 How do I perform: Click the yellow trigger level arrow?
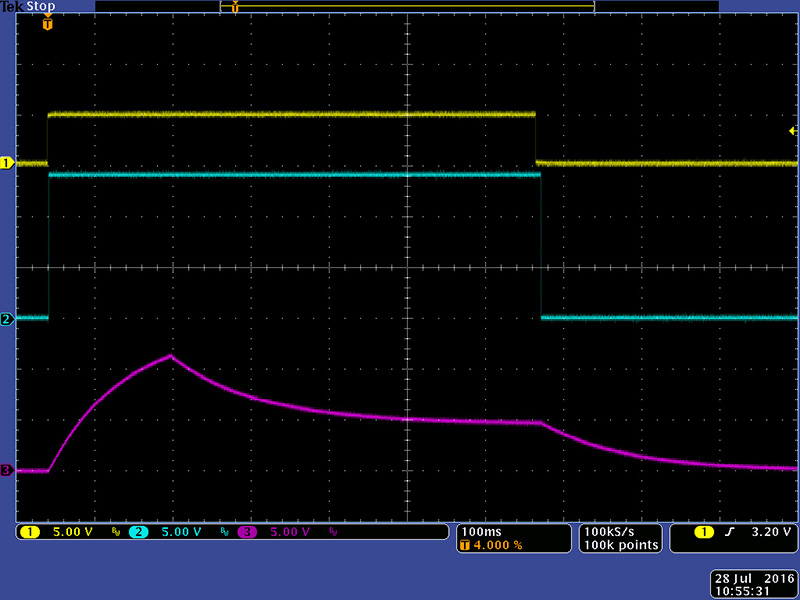(x=793, y=131)
